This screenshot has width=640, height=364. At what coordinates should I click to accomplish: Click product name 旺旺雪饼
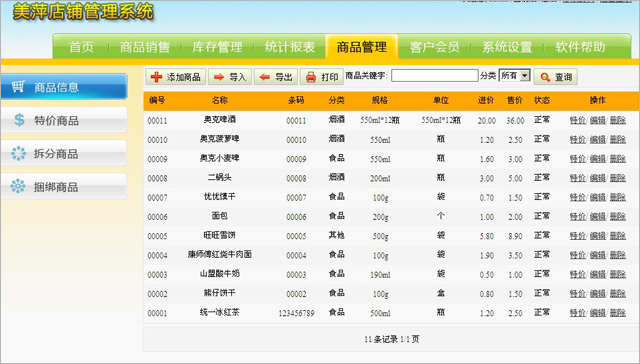pyautogui.click(x=220, y=235)
